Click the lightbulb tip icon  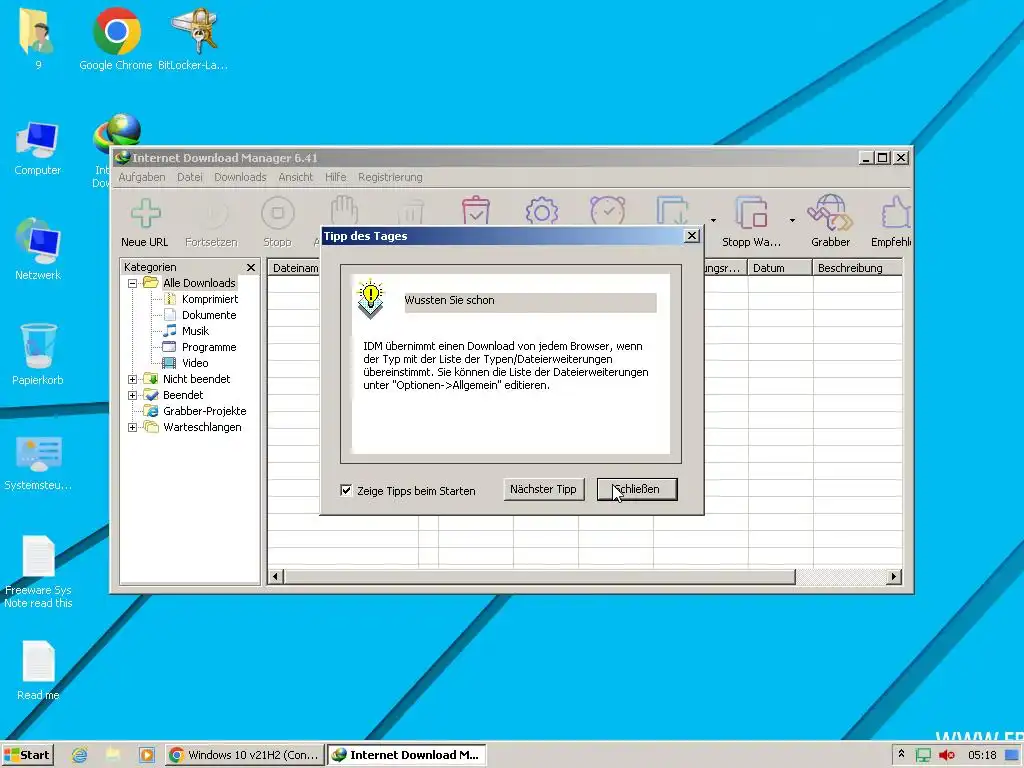pos(370,298)
